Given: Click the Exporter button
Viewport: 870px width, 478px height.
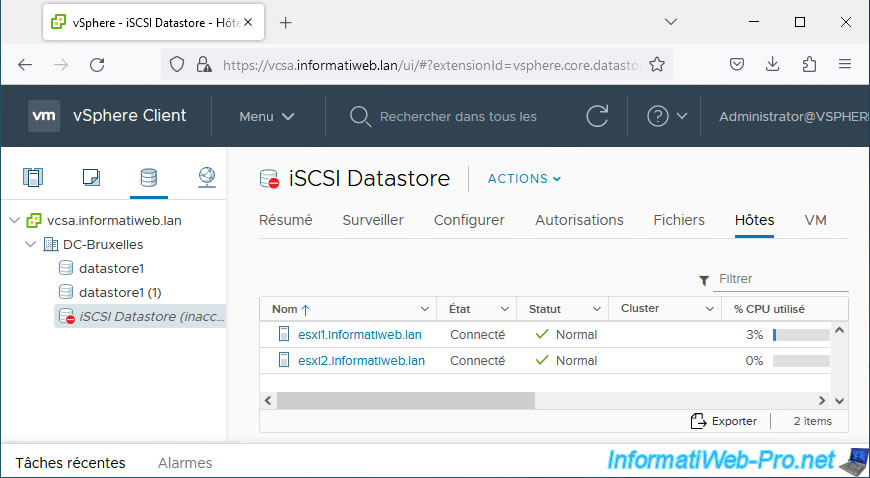Looking at the screenshot, I should click(x=724, y=421).
